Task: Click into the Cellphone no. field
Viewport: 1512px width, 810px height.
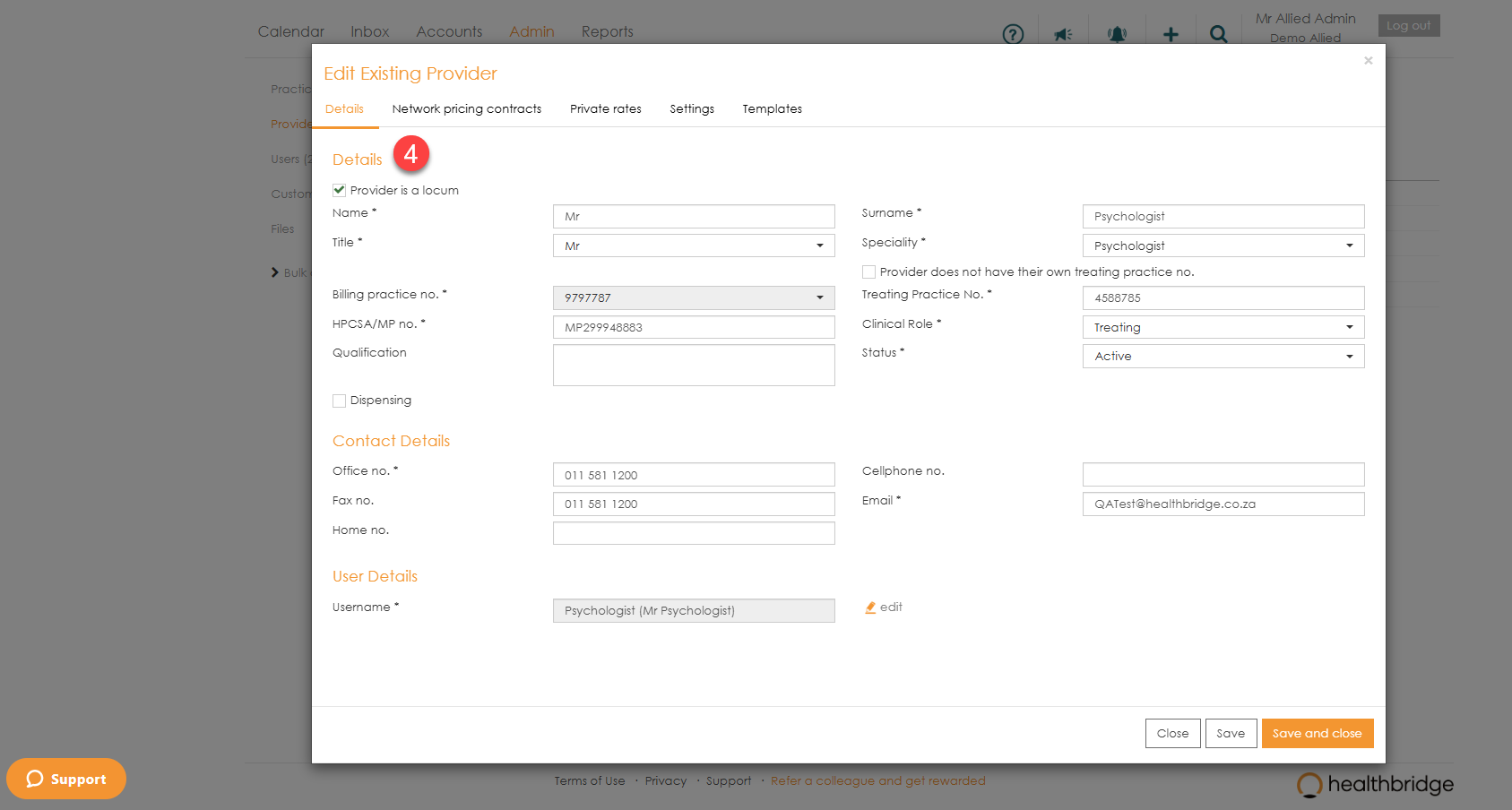Action: [1223, 474]
